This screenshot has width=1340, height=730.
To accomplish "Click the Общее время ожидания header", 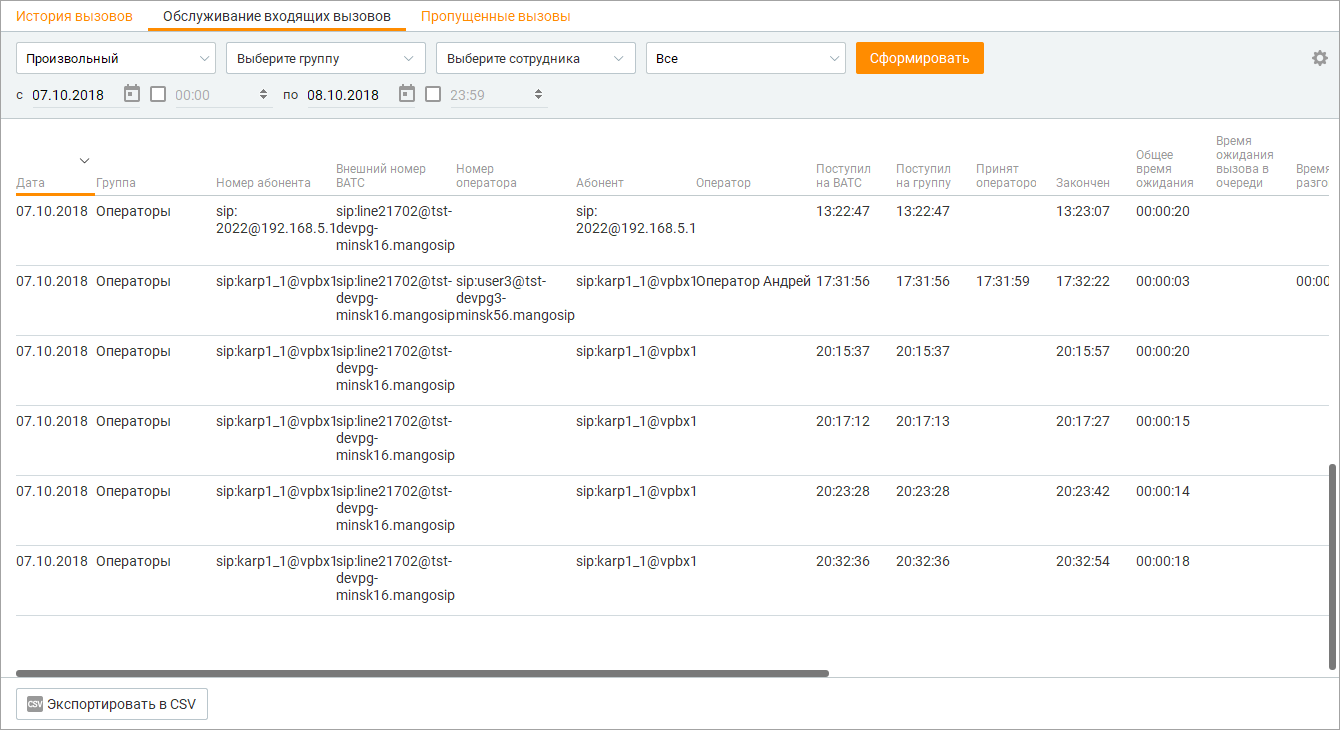I will [1165, 169].
